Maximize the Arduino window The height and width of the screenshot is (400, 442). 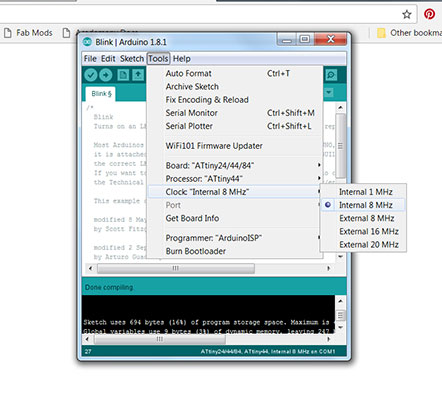click(x=304, y=39)
